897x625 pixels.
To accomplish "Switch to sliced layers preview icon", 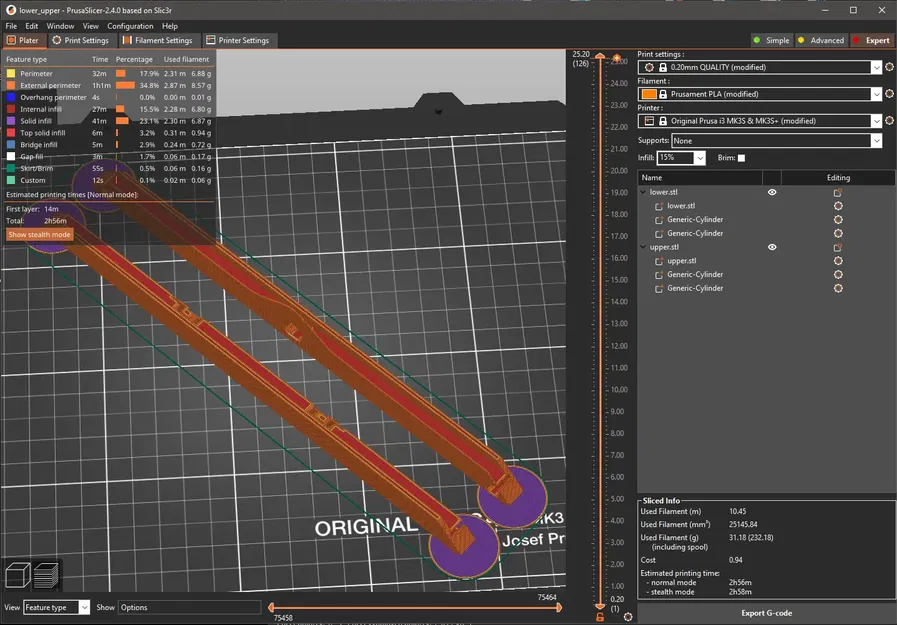I will click(46, 575).
